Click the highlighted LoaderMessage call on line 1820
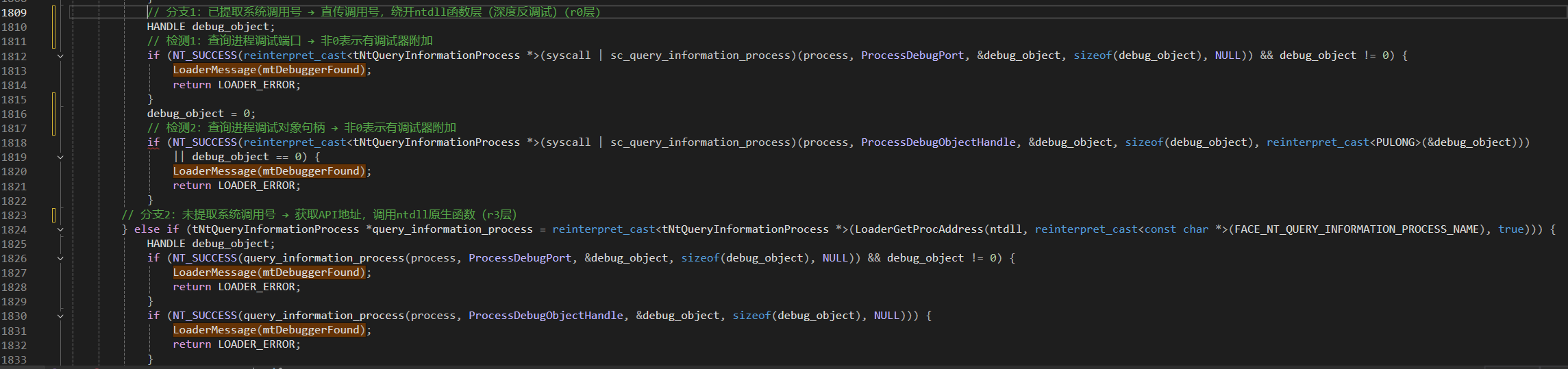The image size is (1568, 369). [269, 171]
